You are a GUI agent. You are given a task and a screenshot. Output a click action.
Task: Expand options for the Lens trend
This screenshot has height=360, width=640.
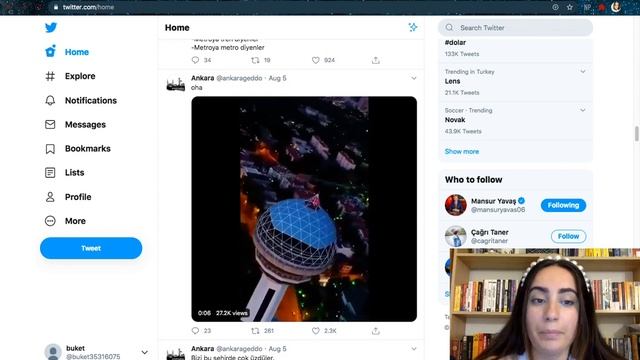click(583, 72)
